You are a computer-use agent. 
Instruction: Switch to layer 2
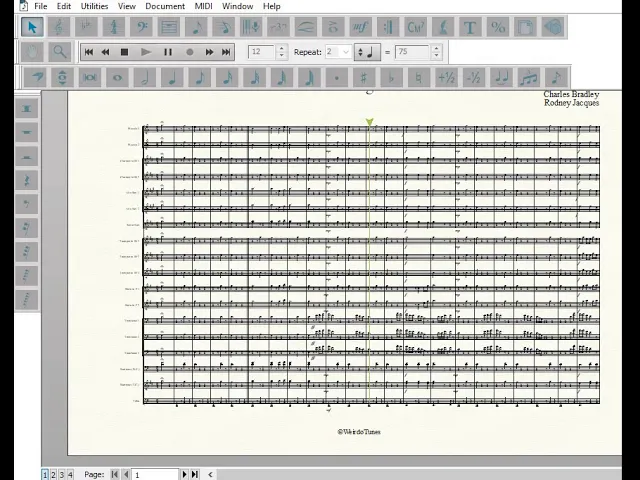(53, 474)
